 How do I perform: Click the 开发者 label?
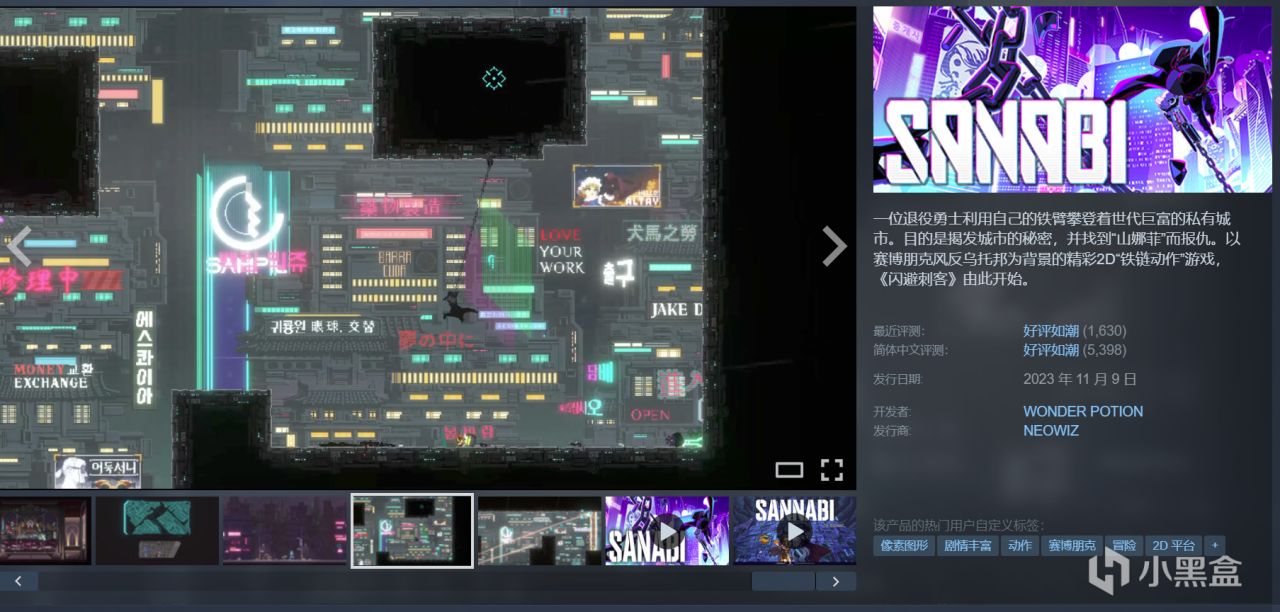click(892, 412)
